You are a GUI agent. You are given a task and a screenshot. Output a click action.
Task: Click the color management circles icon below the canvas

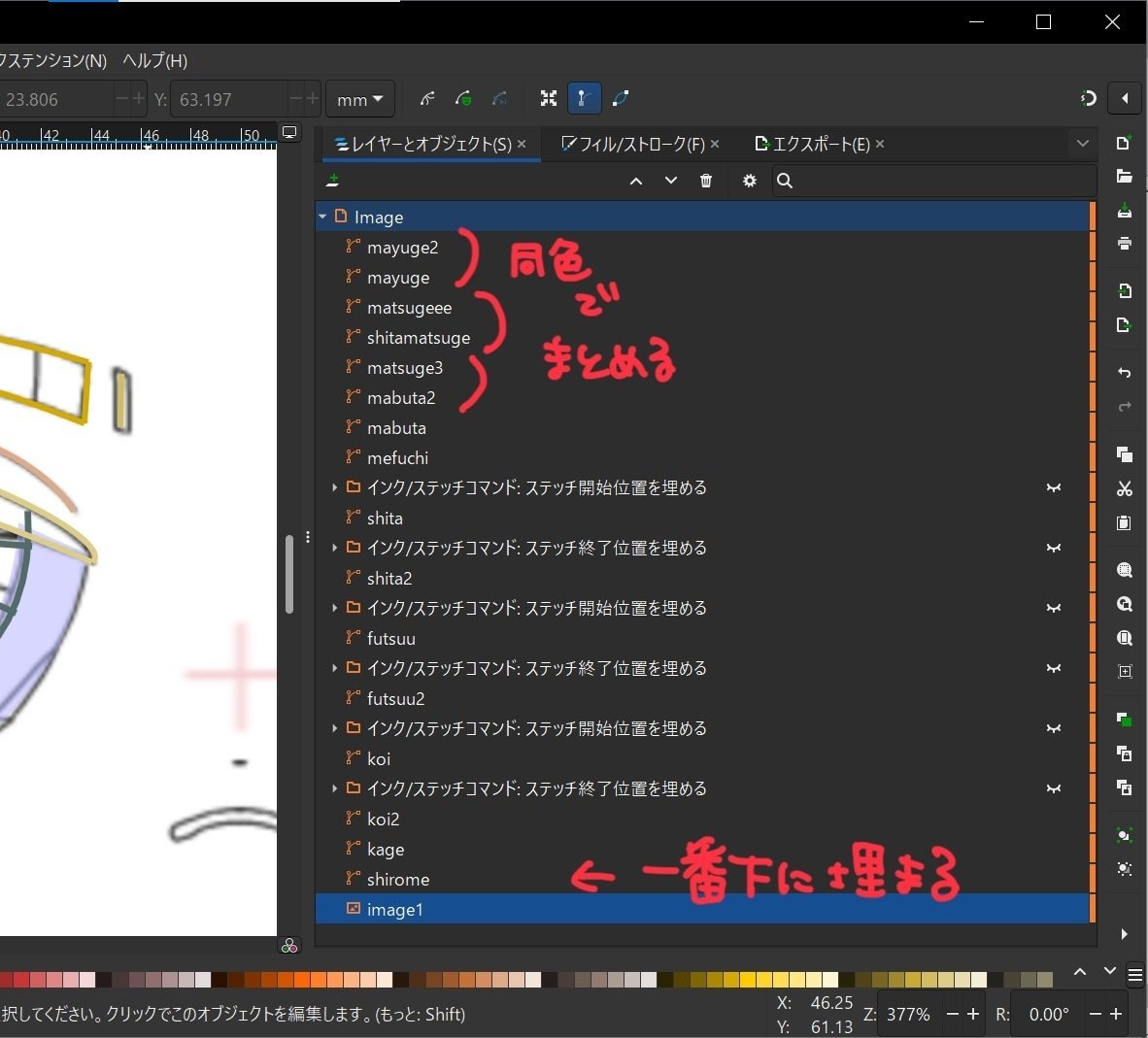coord(289,946)
